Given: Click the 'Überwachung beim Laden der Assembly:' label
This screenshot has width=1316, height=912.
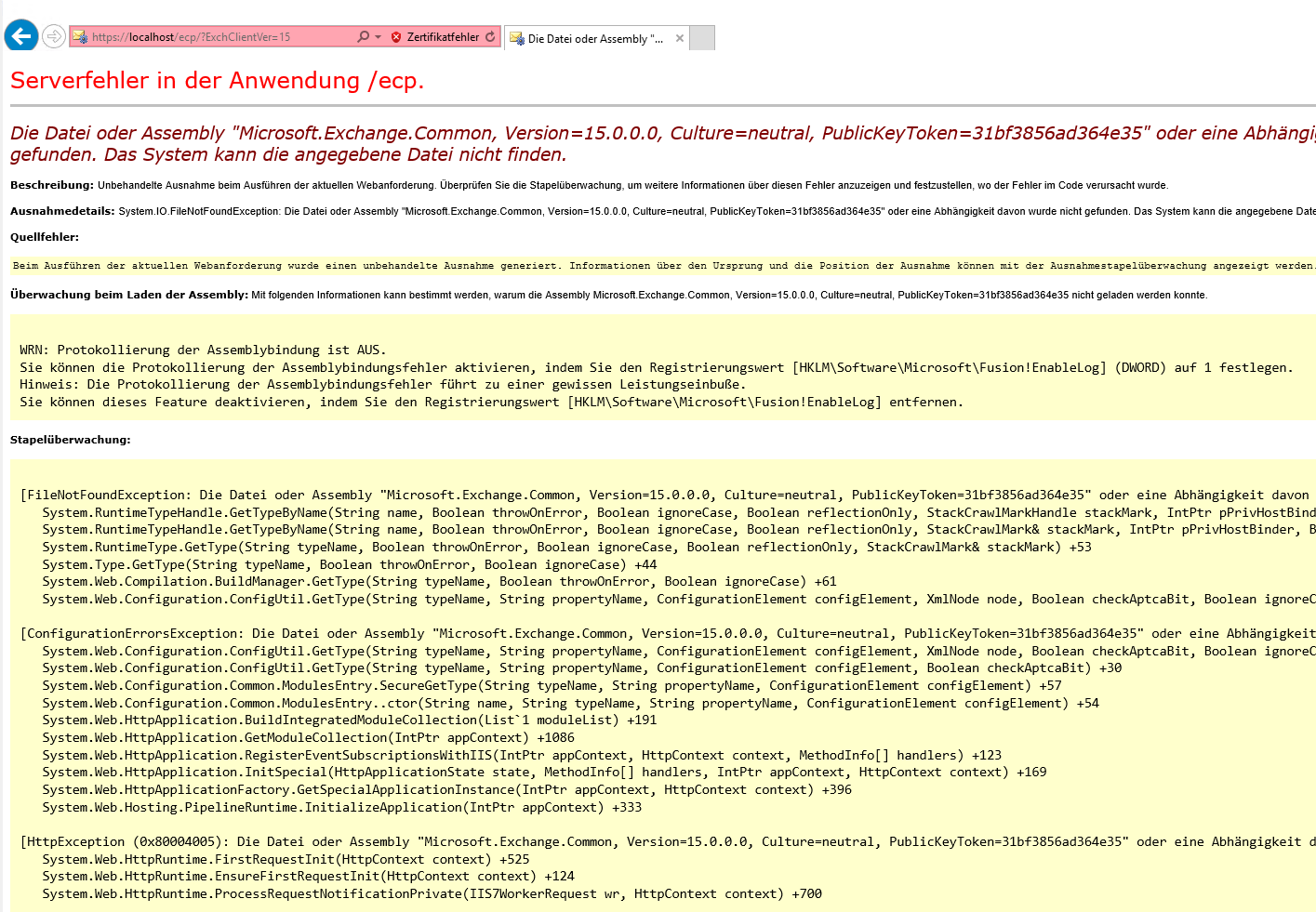Looking at the screenshot, I should pos(129,295).
